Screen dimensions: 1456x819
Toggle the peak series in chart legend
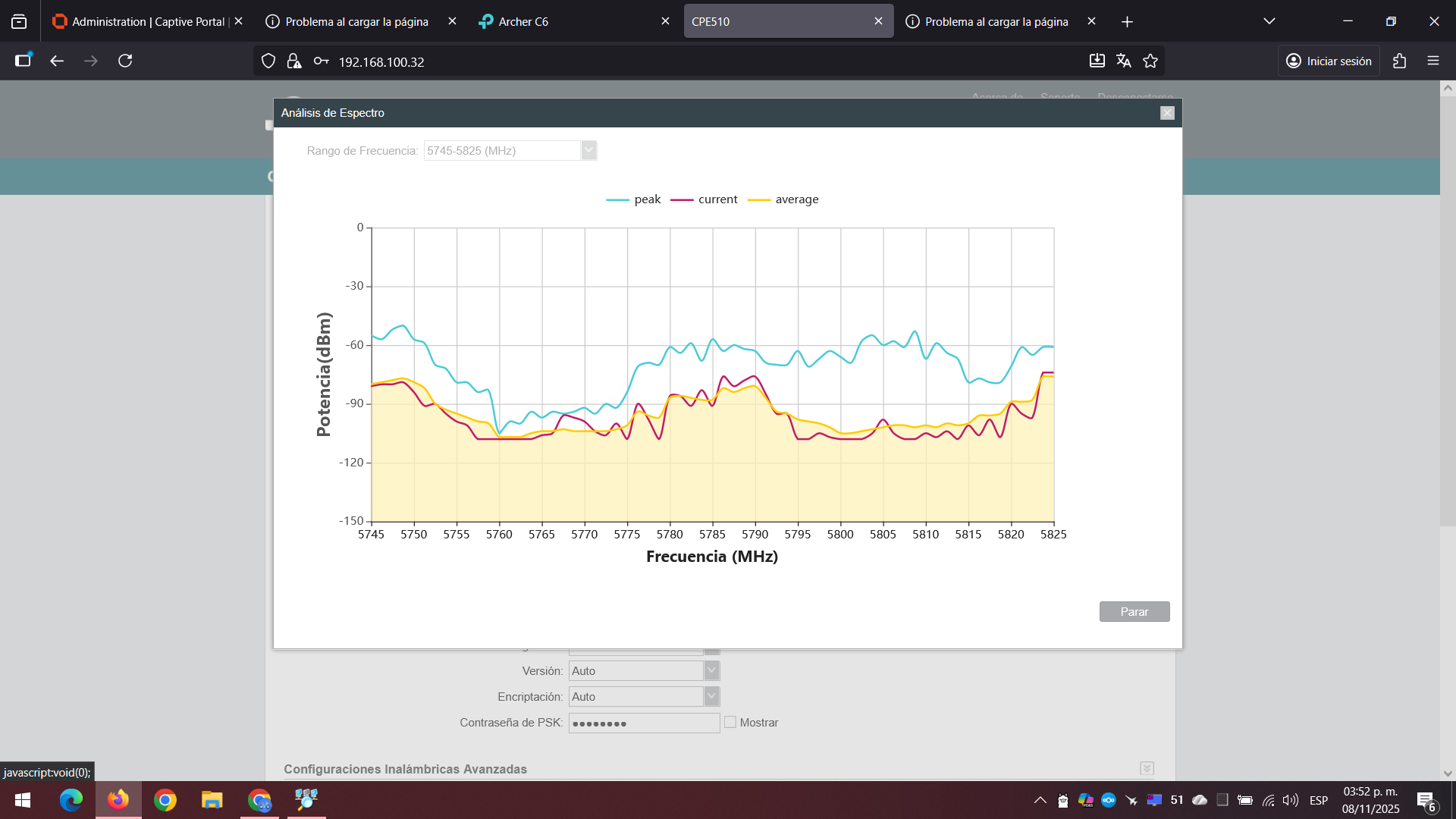634,199
